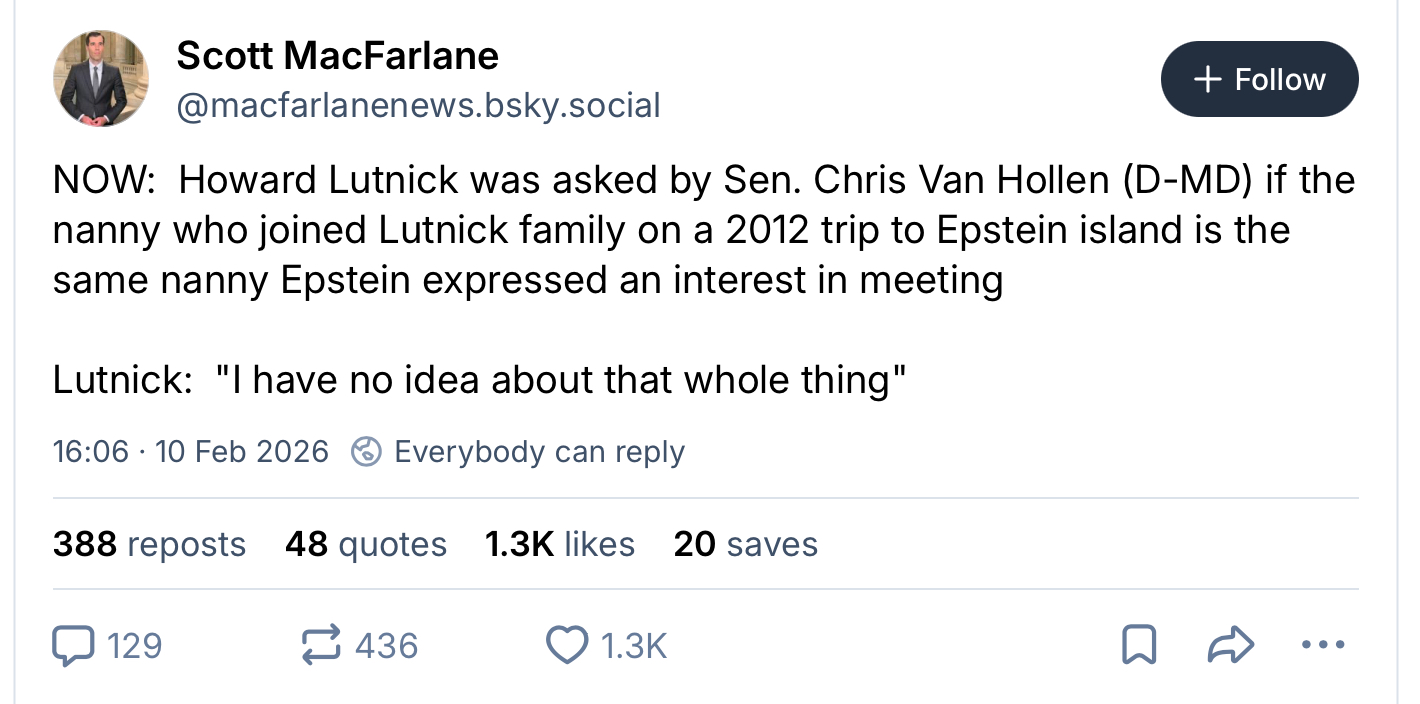Click the @macfarlanenews.bsky.social handle
The height and width of the screenshot is (704, 1420).
(418, 105)
